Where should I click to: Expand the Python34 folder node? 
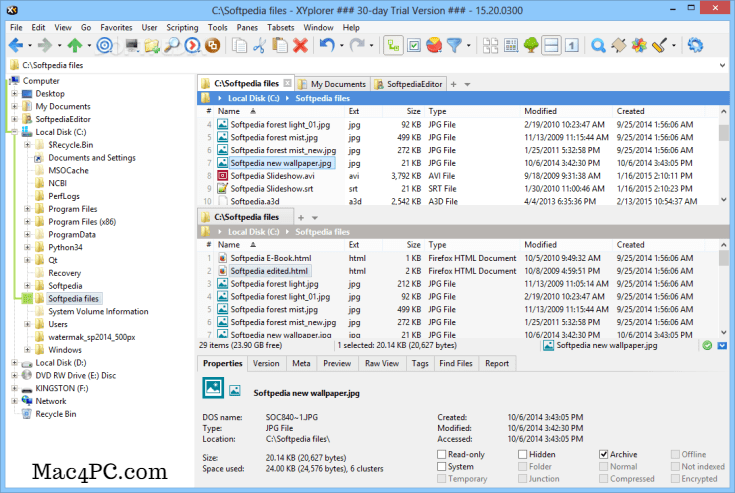[27, 247]
